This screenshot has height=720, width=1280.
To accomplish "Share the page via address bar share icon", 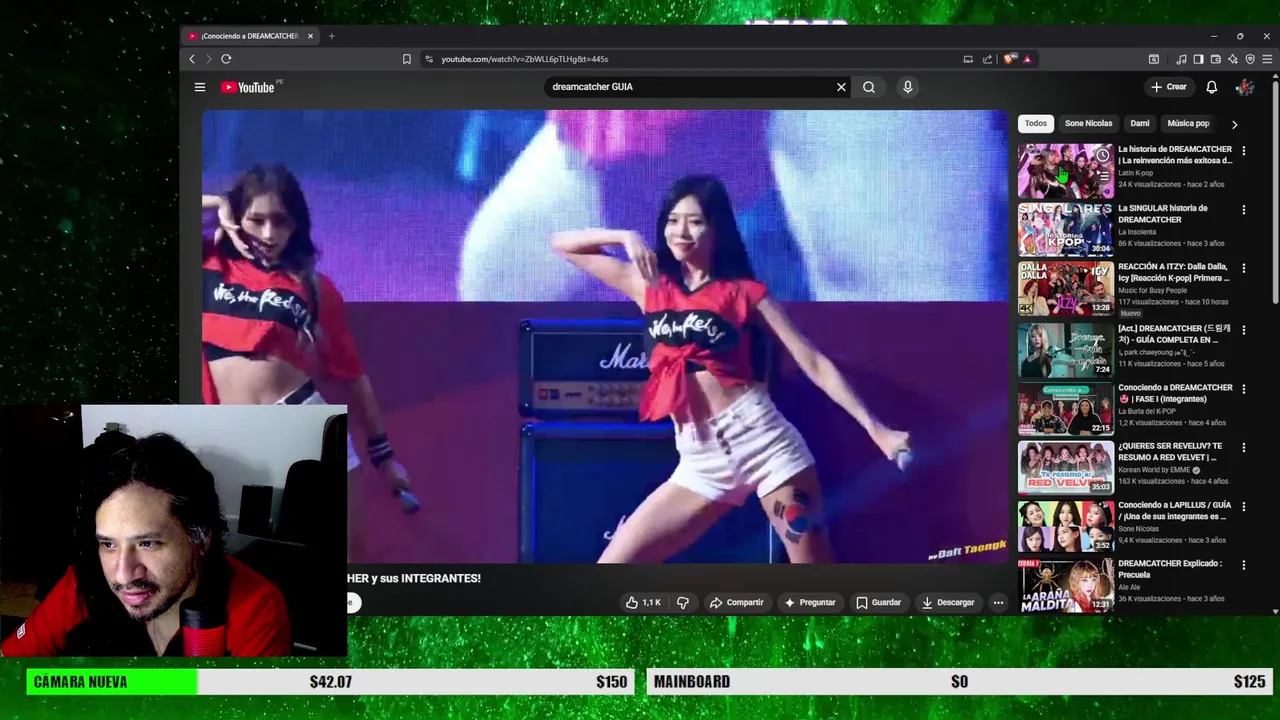I will (x=988, y=59).
